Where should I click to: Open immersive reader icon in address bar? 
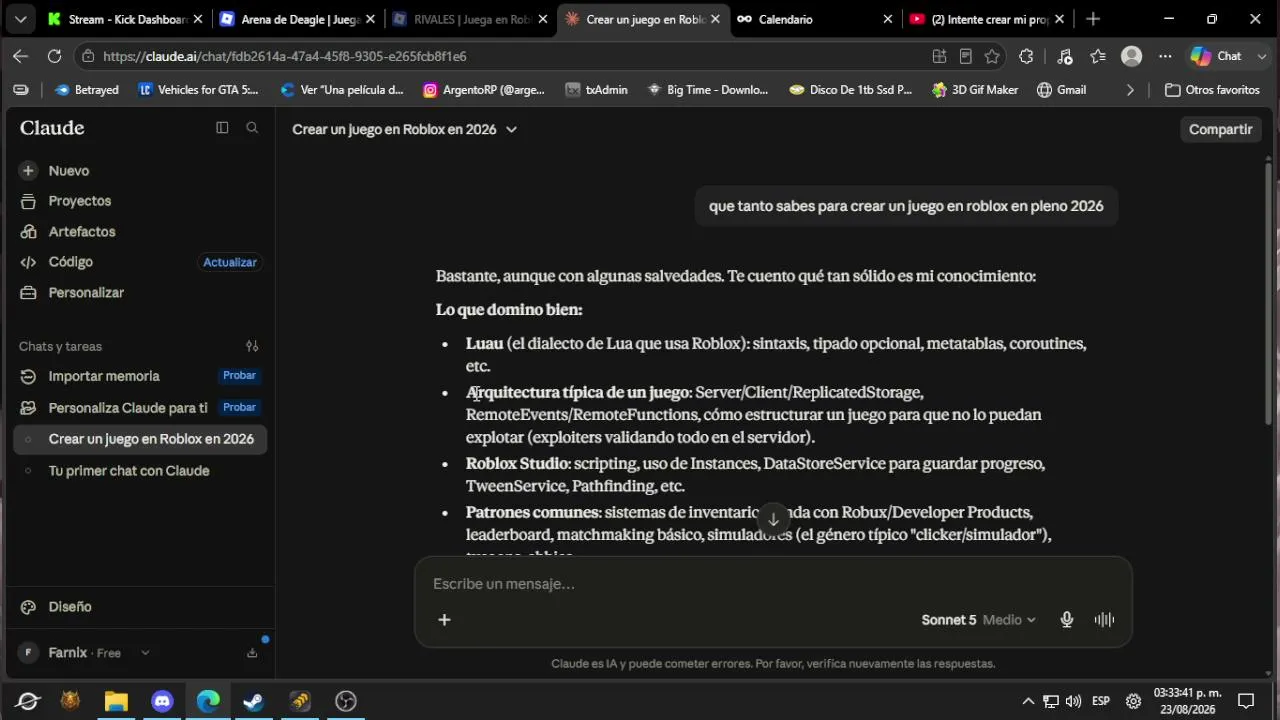(965, 56)
